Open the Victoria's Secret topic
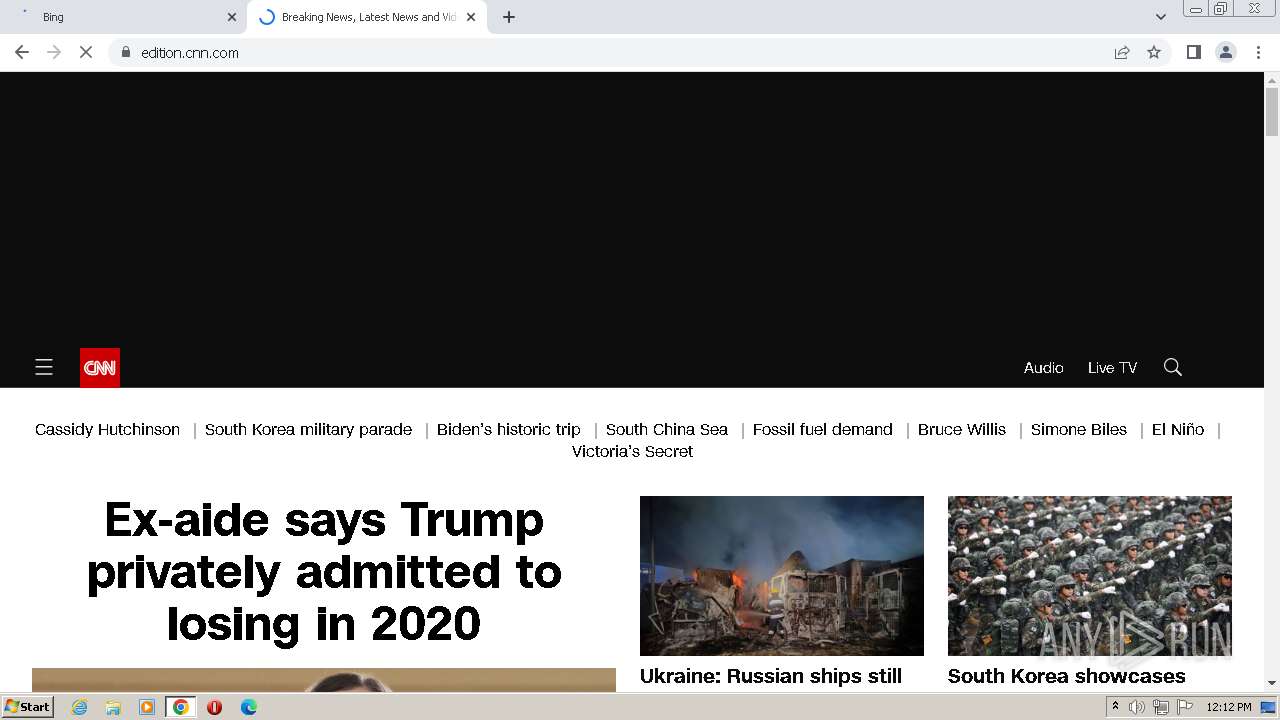This screenshot has width=1280, height=720. click(x=632, y=451)
